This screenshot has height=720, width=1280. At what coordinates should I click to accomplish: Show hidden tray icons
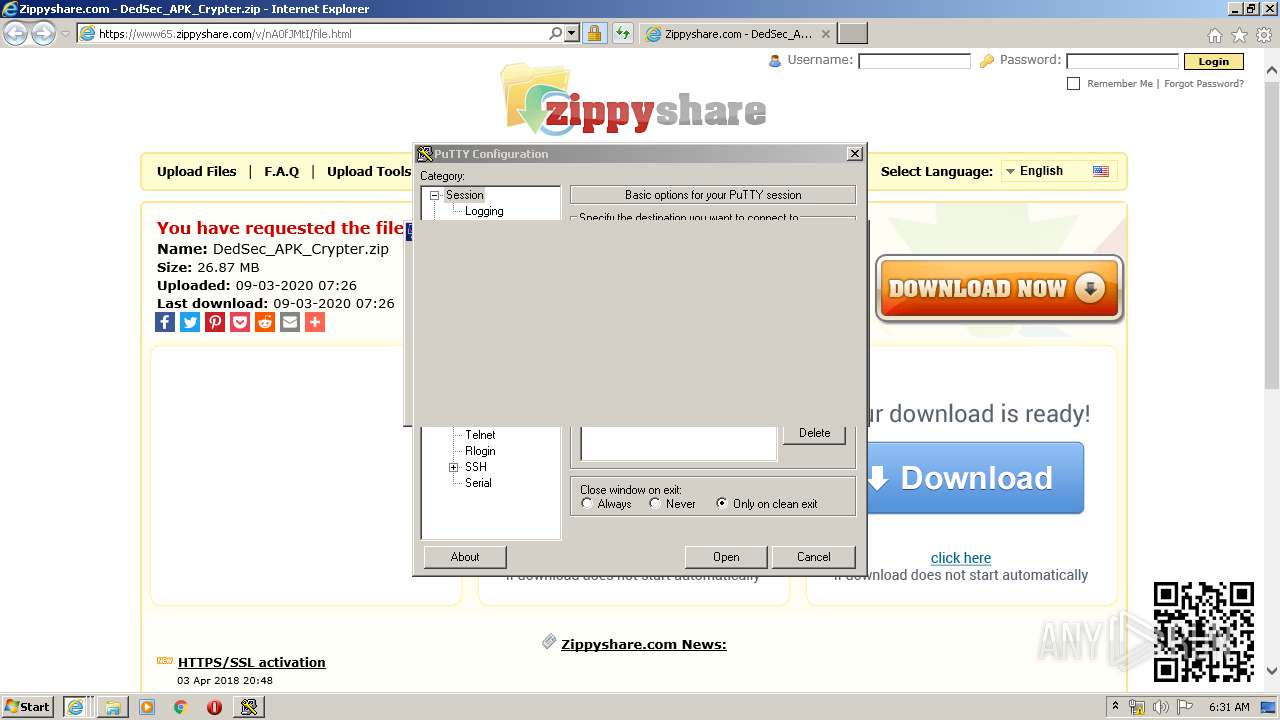point(1115,707)
